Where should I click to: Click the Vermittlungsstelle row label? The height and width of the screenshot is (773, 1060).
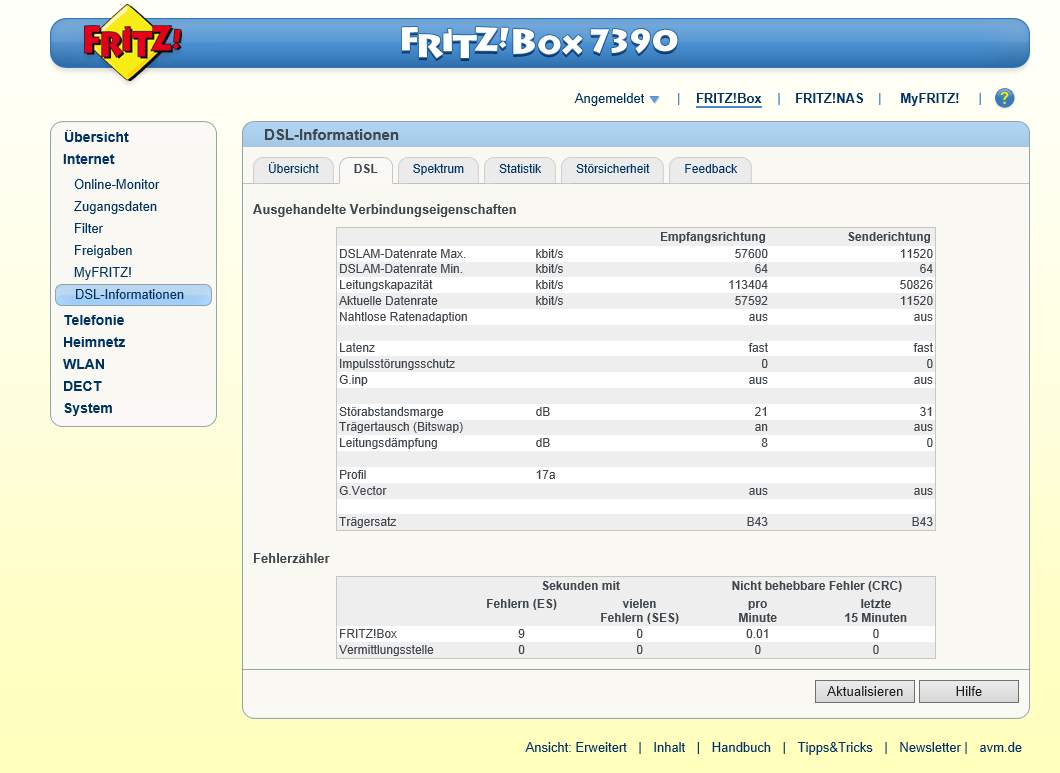click(x=386, y=650)
